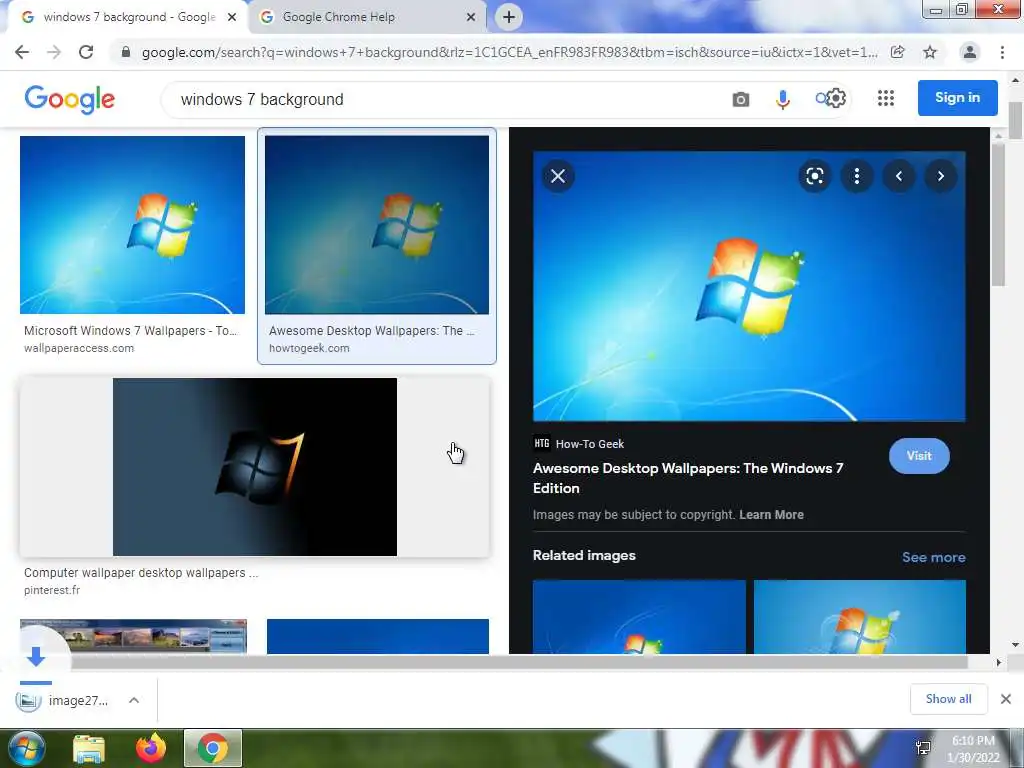This screenshot has height=768, width=1024.
Task: Click the pinterest.fr source text
Action: (52, 590)
